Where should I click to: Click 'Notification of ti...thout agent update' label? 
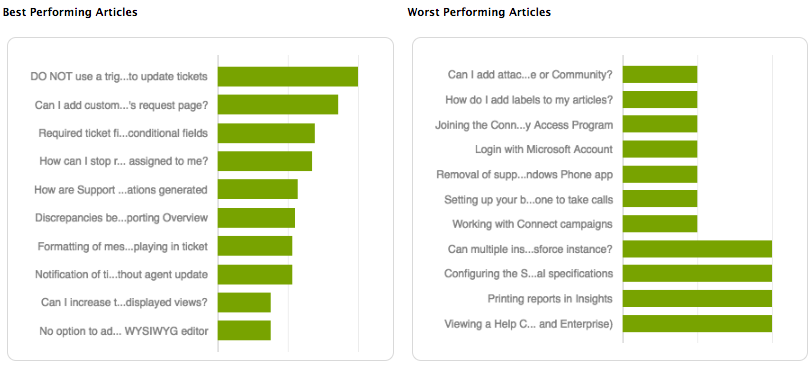122,274
